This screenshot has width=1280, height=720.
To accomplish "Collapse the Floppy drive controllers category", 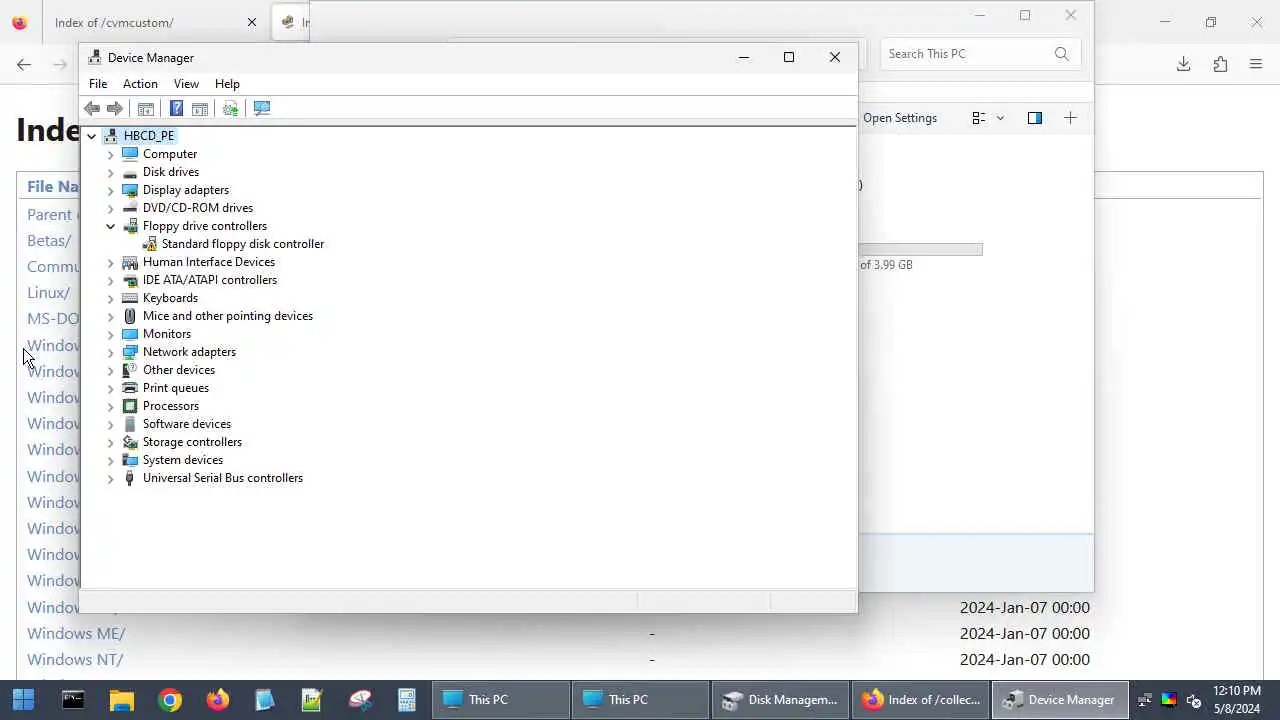I will click(111, 226).
